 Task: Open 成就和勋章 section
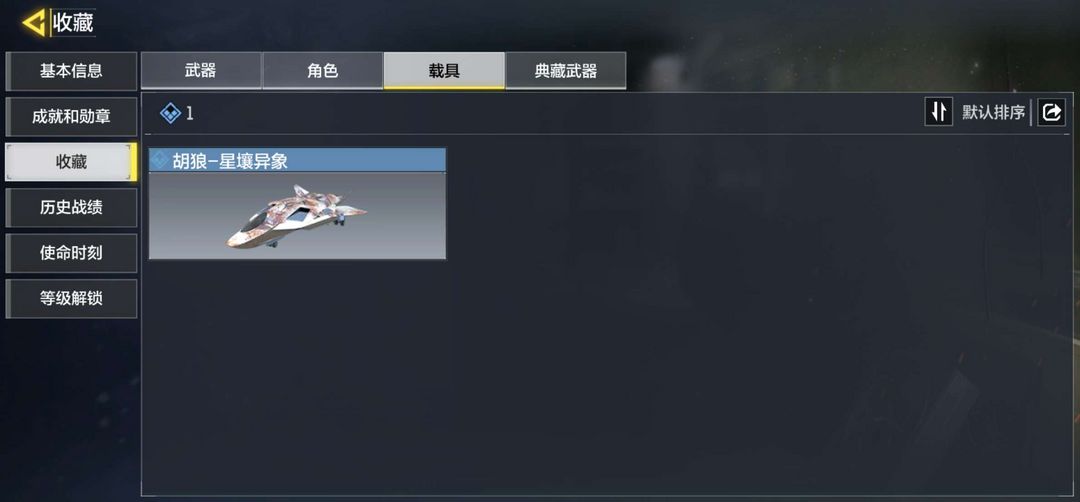click(x=71, y=116)
